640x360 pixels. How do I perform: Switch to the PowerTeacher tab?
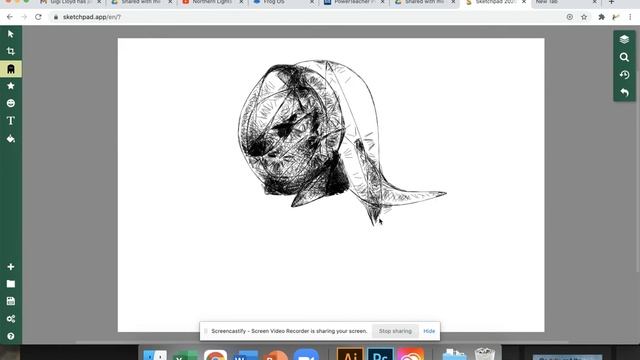[x=353, y=2]
